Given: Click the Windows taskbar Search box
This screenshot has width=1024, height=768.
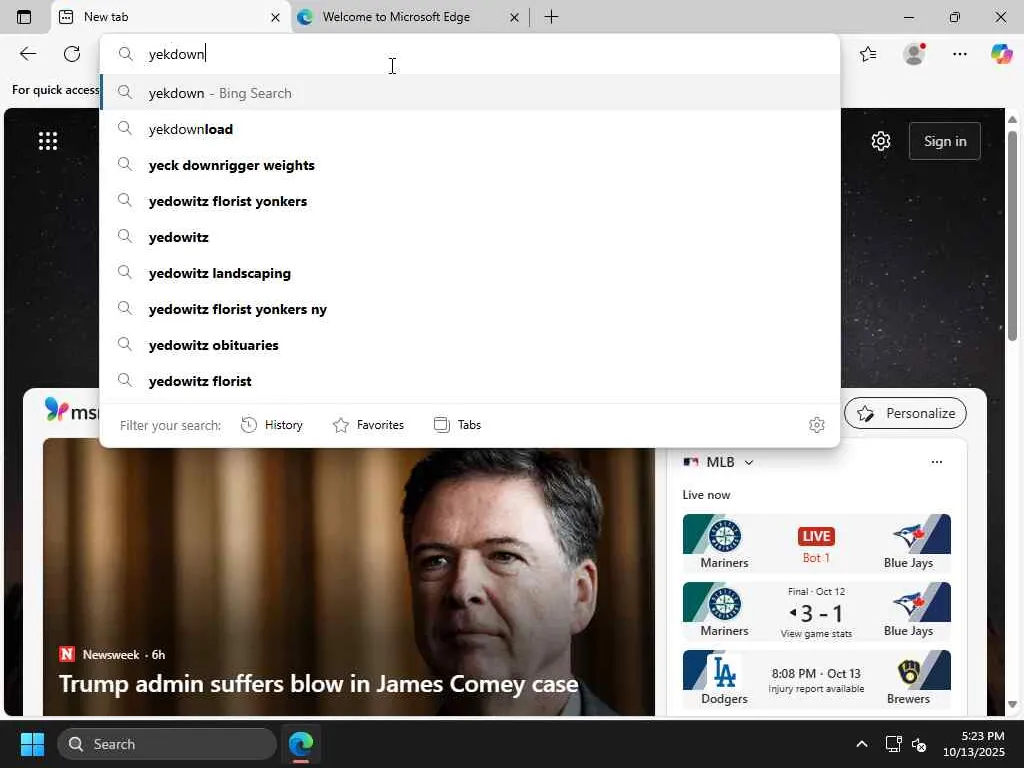Looking at the screenshot, I should coord(167,744).
